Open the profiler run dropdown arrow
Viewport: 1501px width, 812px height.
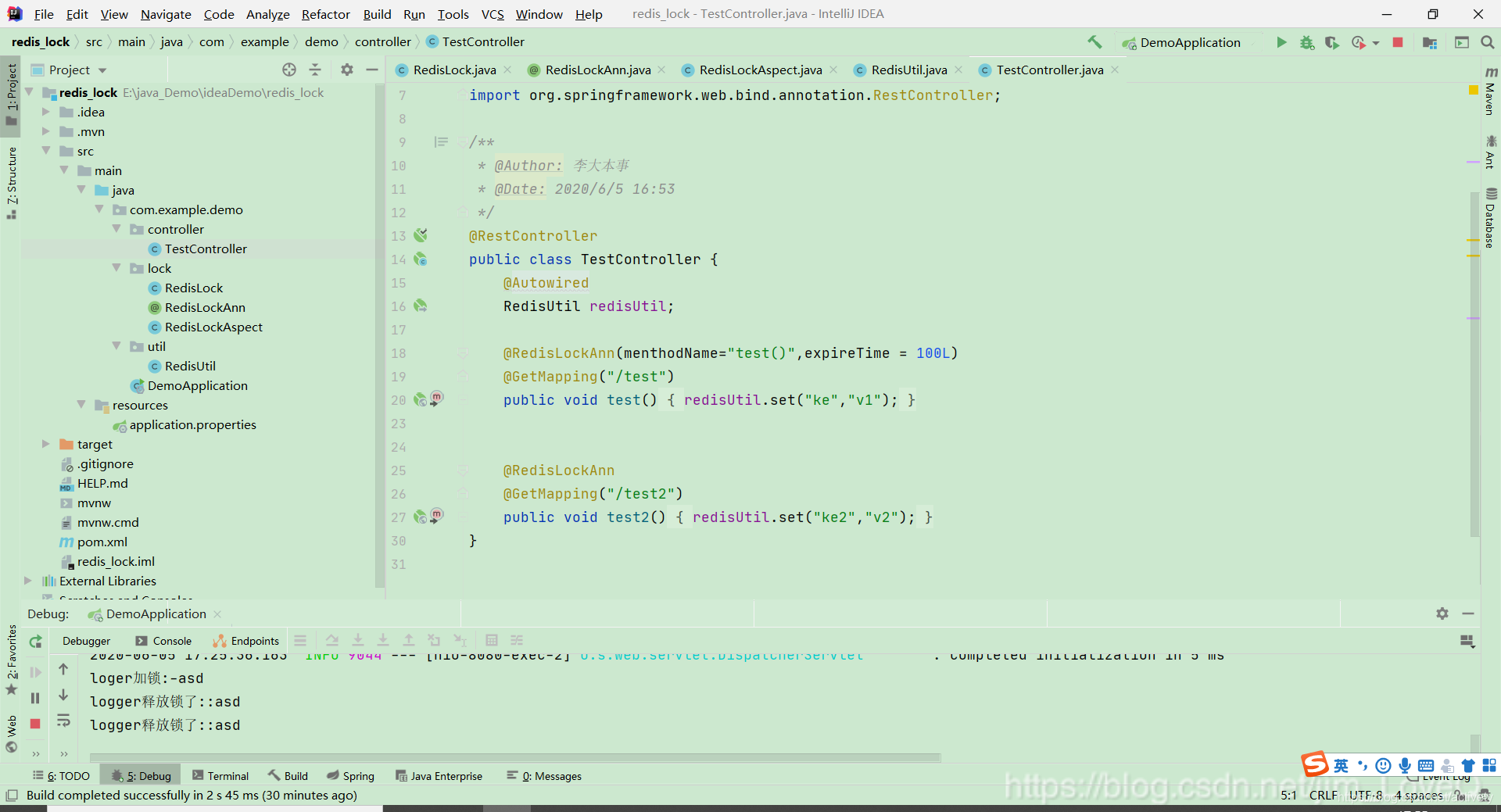[1376, 43]
